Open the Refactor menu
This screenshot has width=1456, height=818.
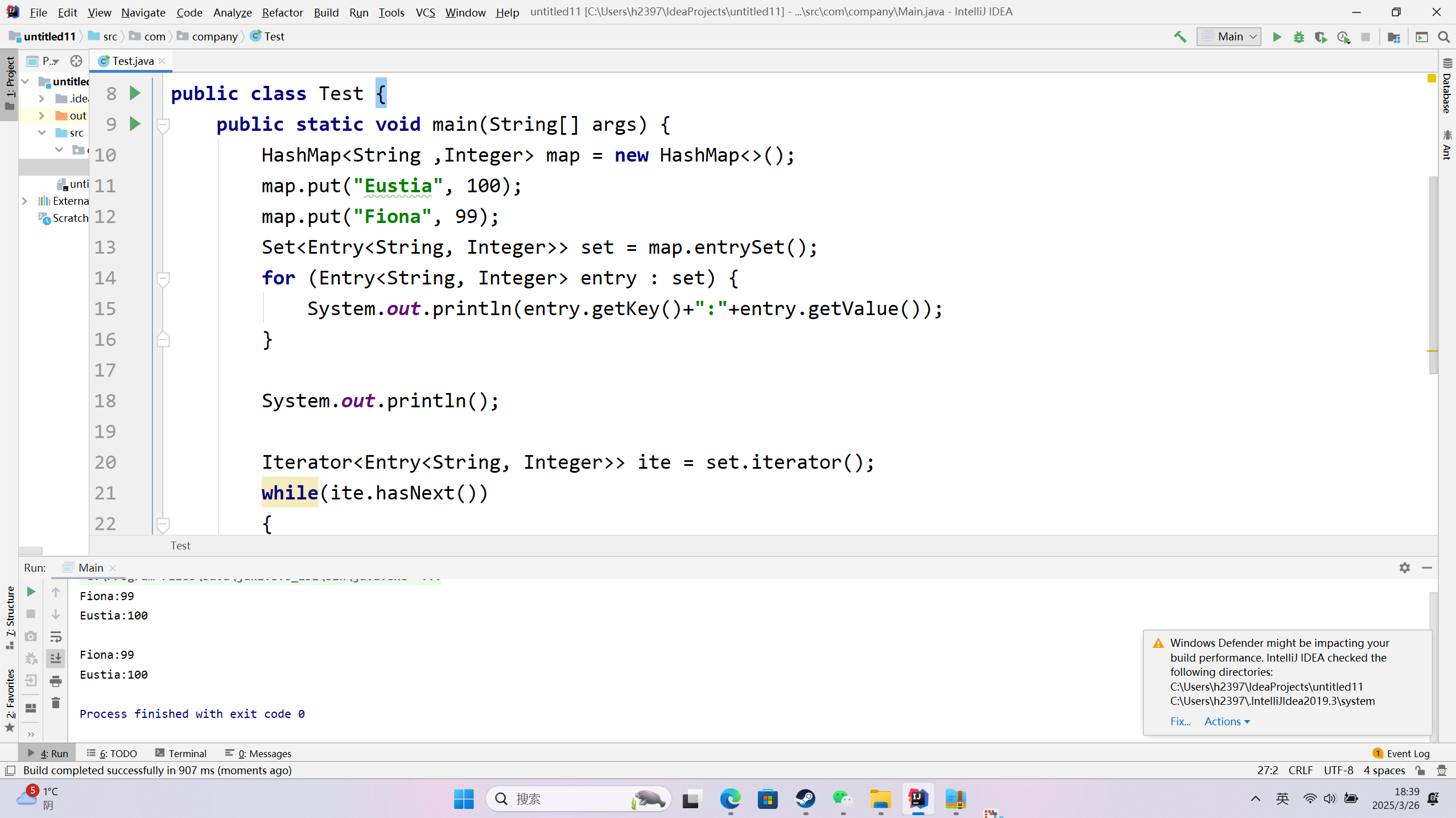point(282,12)
